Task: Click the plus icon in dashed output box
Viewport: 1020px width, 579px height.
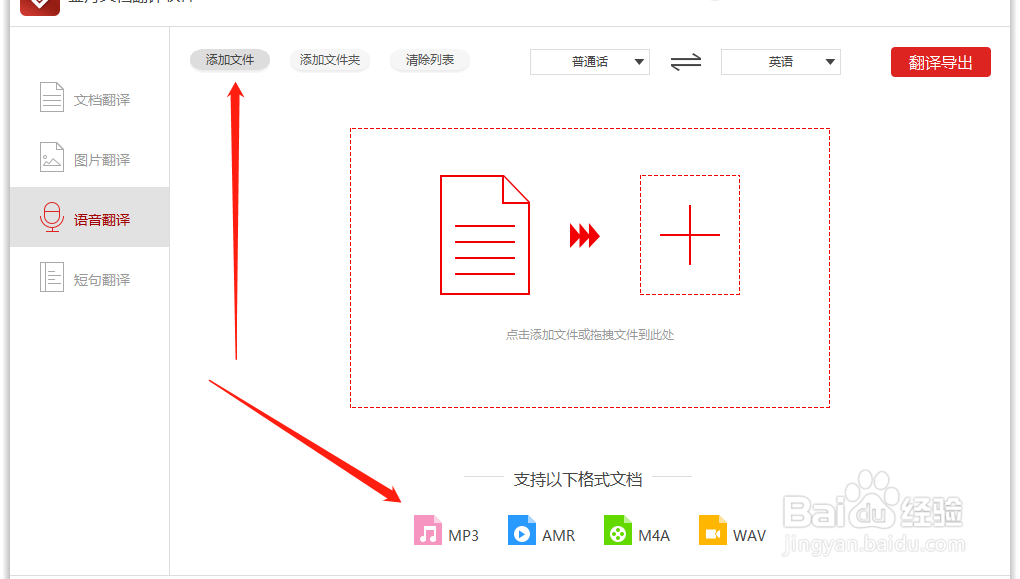Action: click(690, 234)
